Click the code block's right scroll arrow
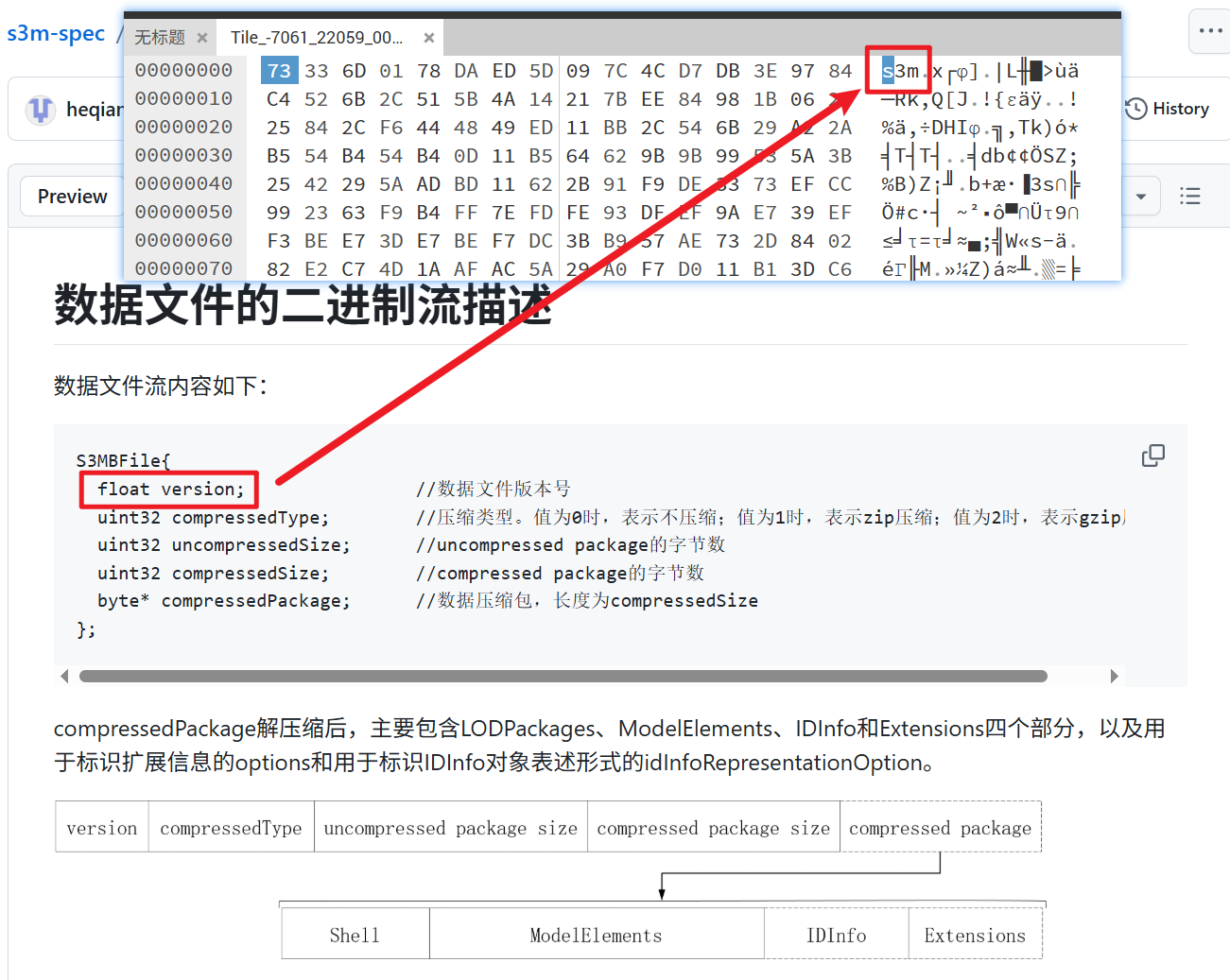This screenshot has height=980, width=1230. (x=1115, y=676)
